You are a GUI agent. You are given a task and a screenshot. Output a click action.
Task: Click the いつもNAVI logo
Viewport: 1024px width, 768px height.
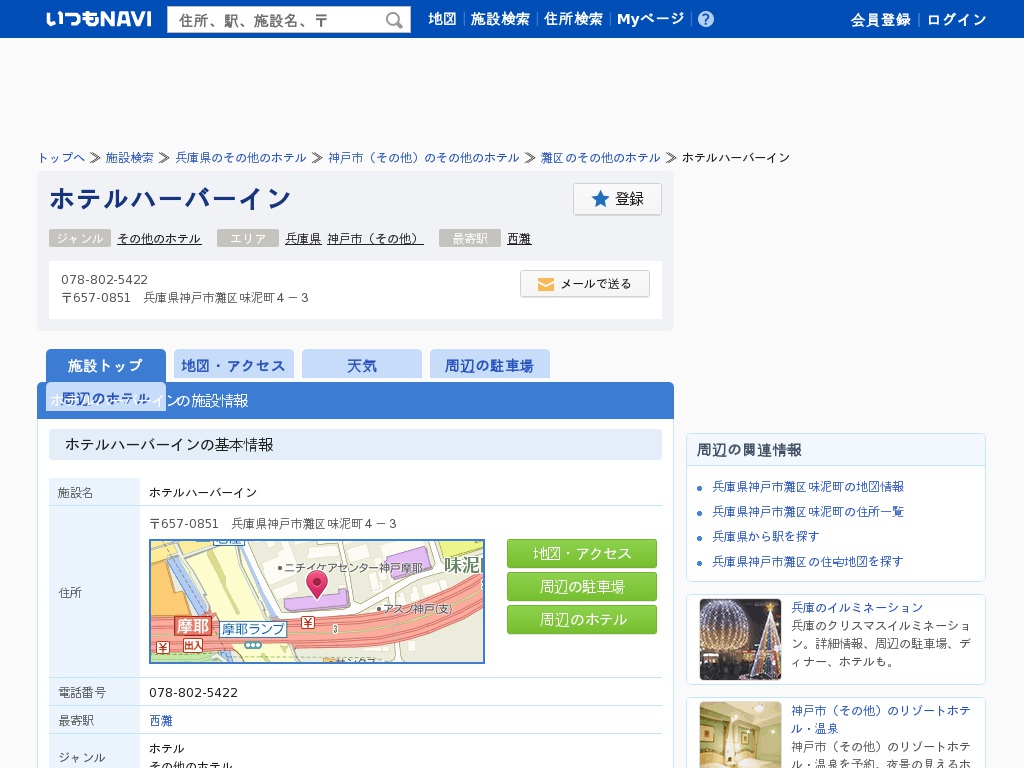point(99,19)
